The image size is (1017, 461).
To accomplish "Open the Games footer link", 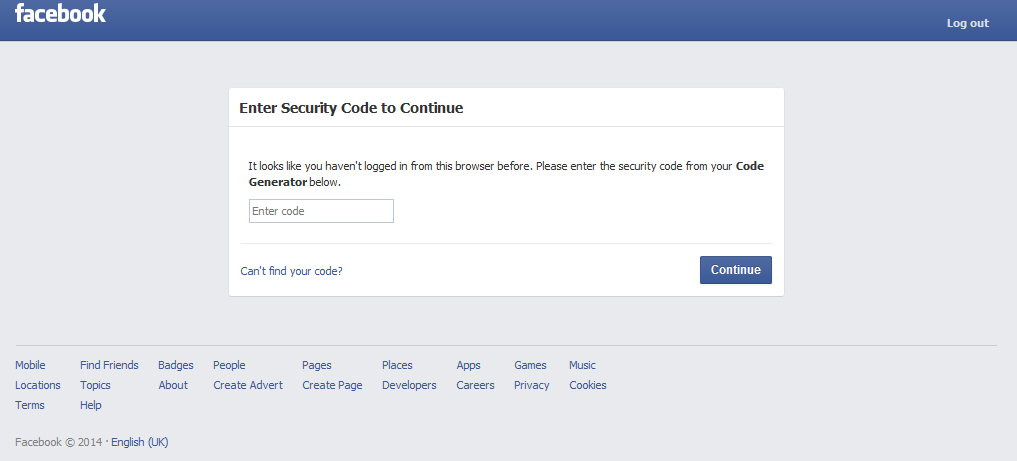I will pyautogui.click(x=530, y=365).
